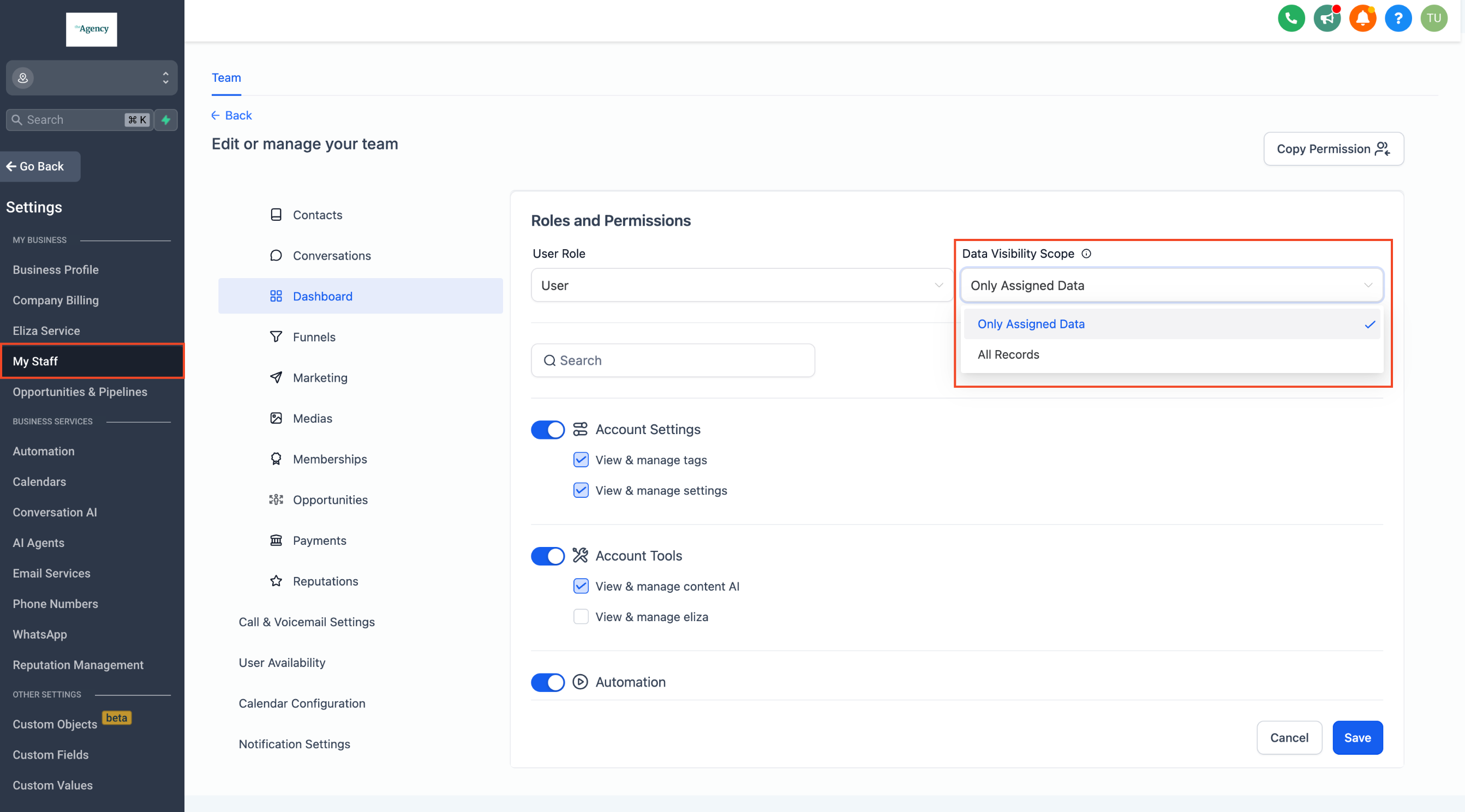Open the TU user avatar
Image resolution: width=1465 pixels, height=812 pixels.
pyautogui.click(x=1434, y=19)
